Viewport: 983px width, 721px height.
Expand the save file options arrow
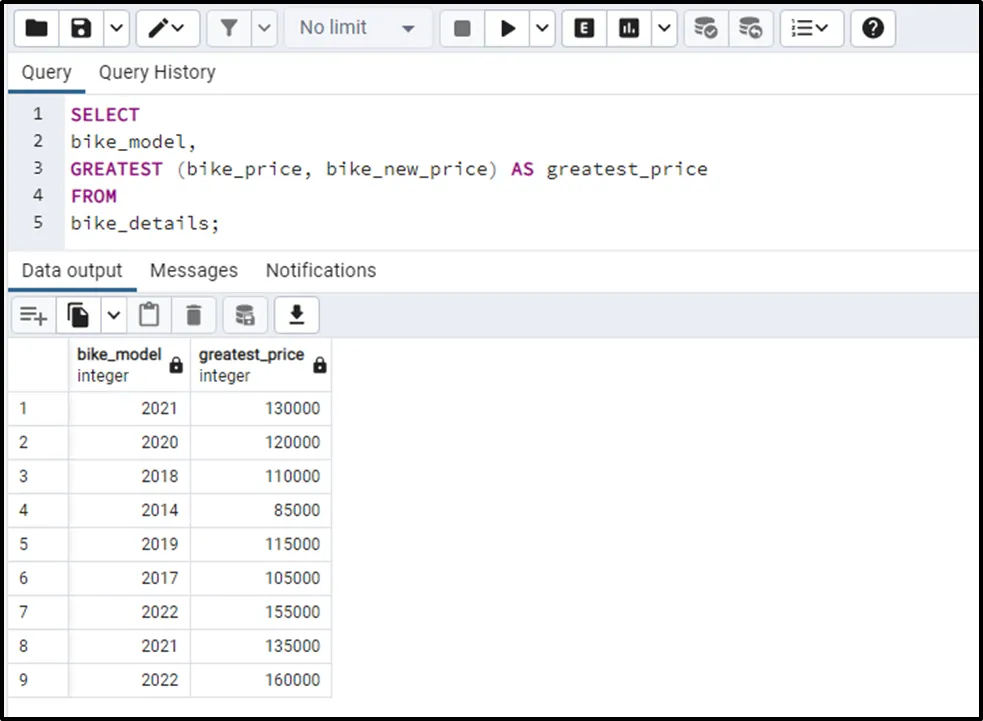[116, 29]
